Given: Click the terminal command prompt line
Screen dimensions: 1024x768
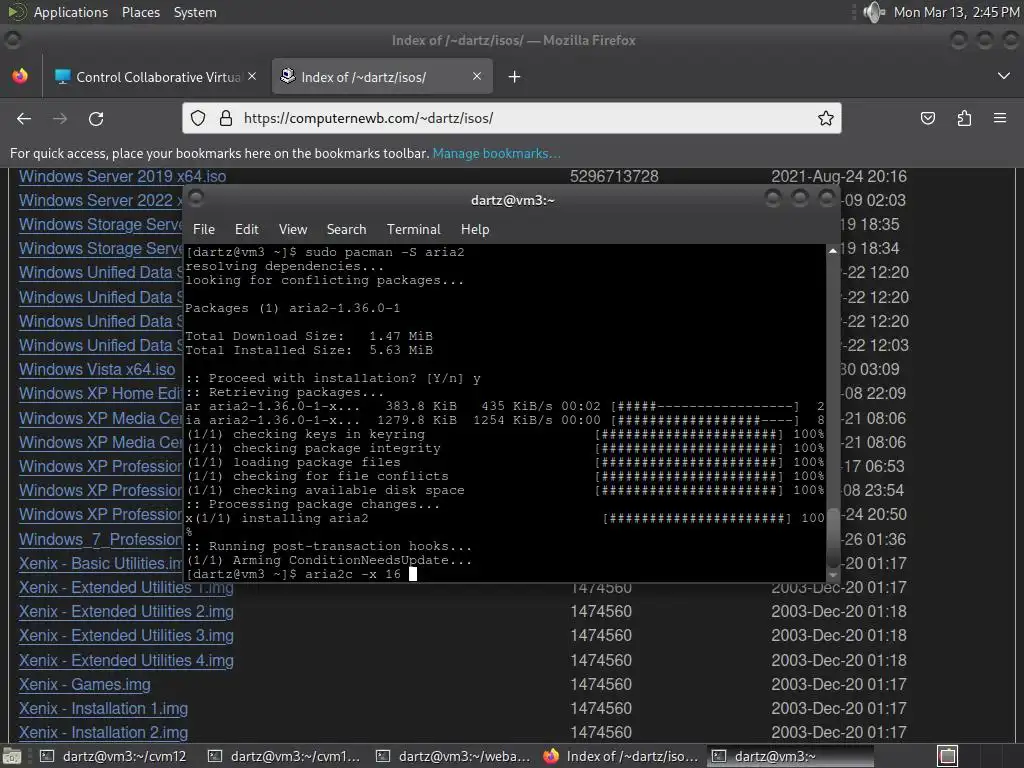Looking at the screenshot, I should click(x=301, y=574).
